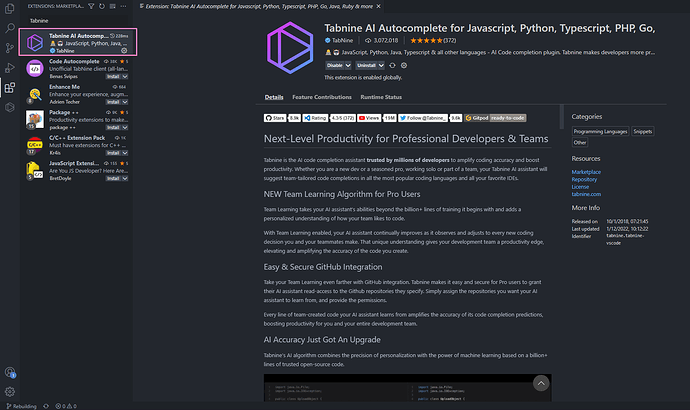Click the extensions search box containing Tabnine
Viewport: 690px width, 410px height.
75,20
